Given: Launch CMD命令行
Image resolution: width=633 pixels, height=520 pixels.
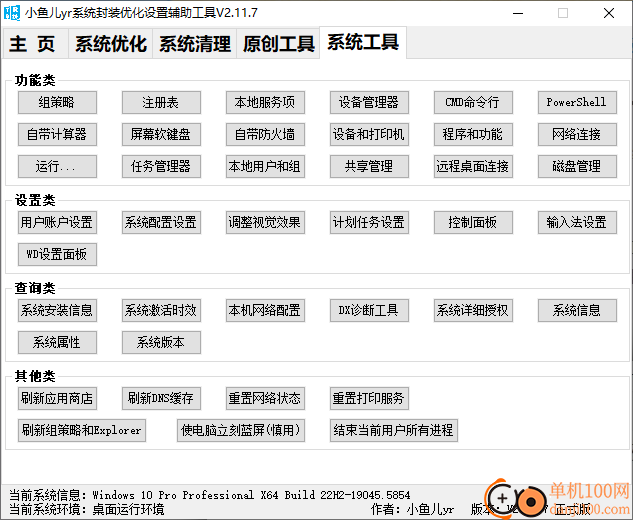Looking at the screenshot, I should click(473, 103).
